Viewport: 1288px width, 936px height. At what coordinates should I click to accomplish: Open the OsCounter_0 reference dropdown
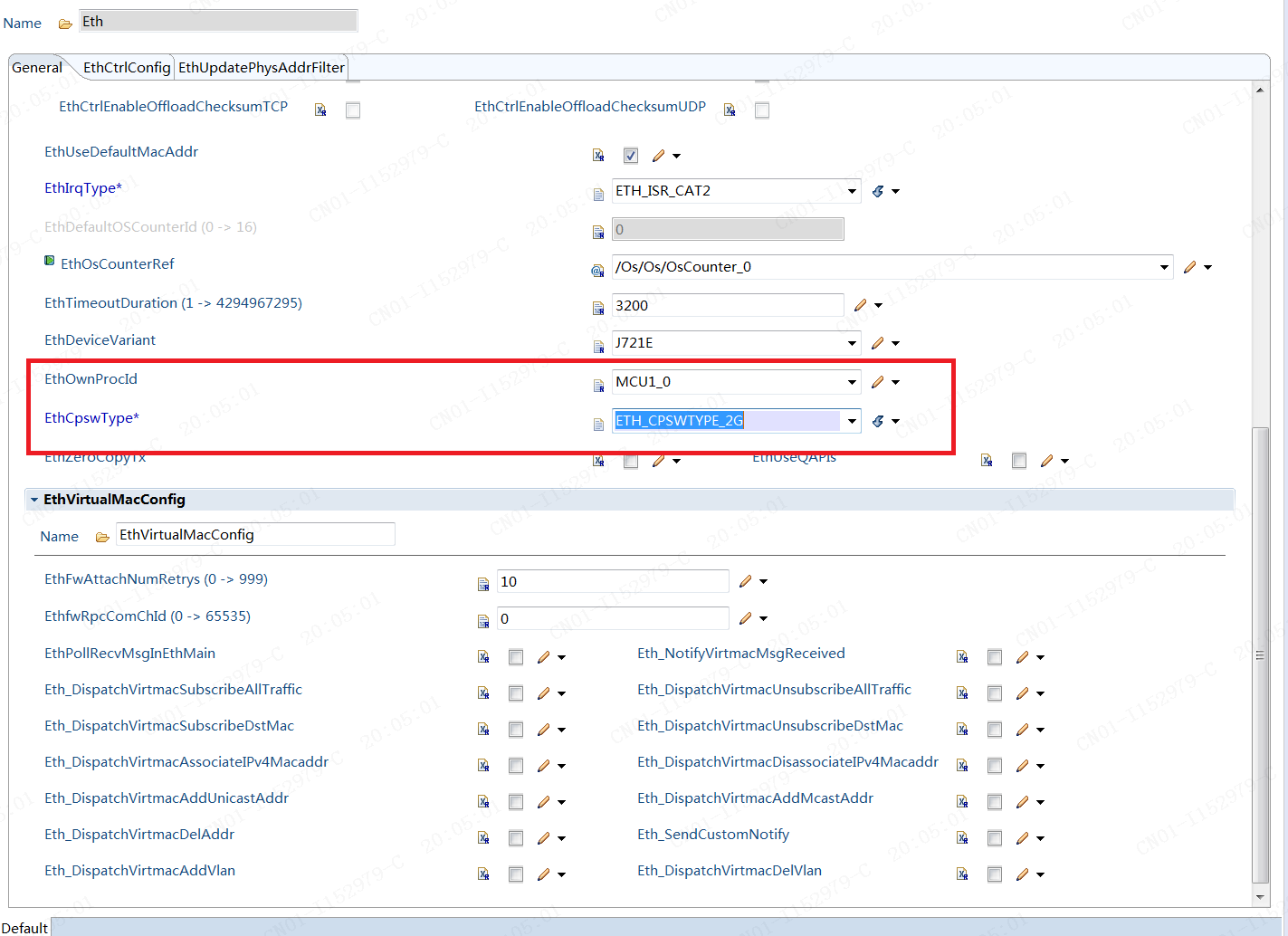point(1164,266)
